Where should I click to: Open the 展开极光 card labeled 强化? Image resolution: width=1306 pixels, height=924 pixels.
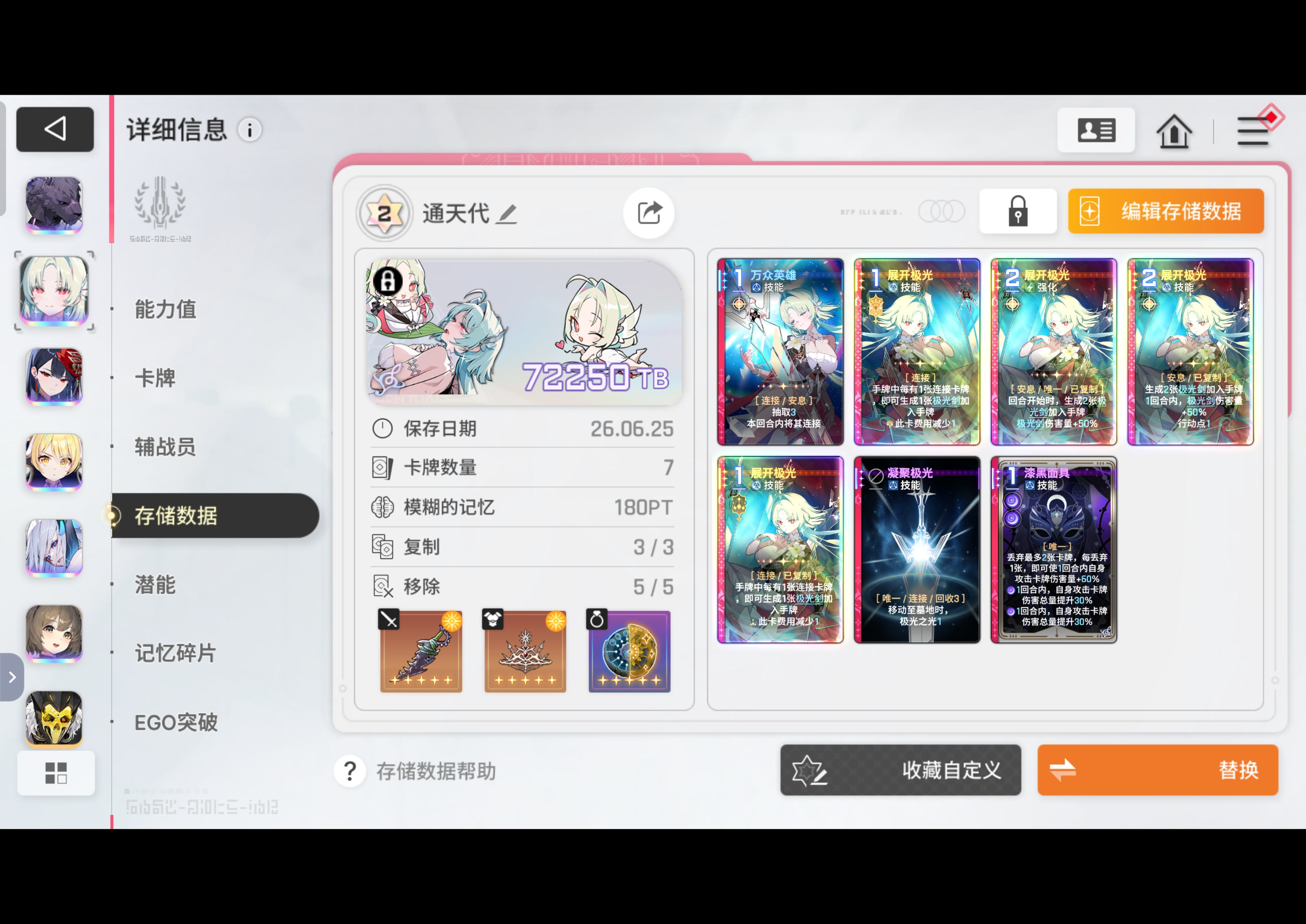pyautogui.click(x=1054, y=352)
